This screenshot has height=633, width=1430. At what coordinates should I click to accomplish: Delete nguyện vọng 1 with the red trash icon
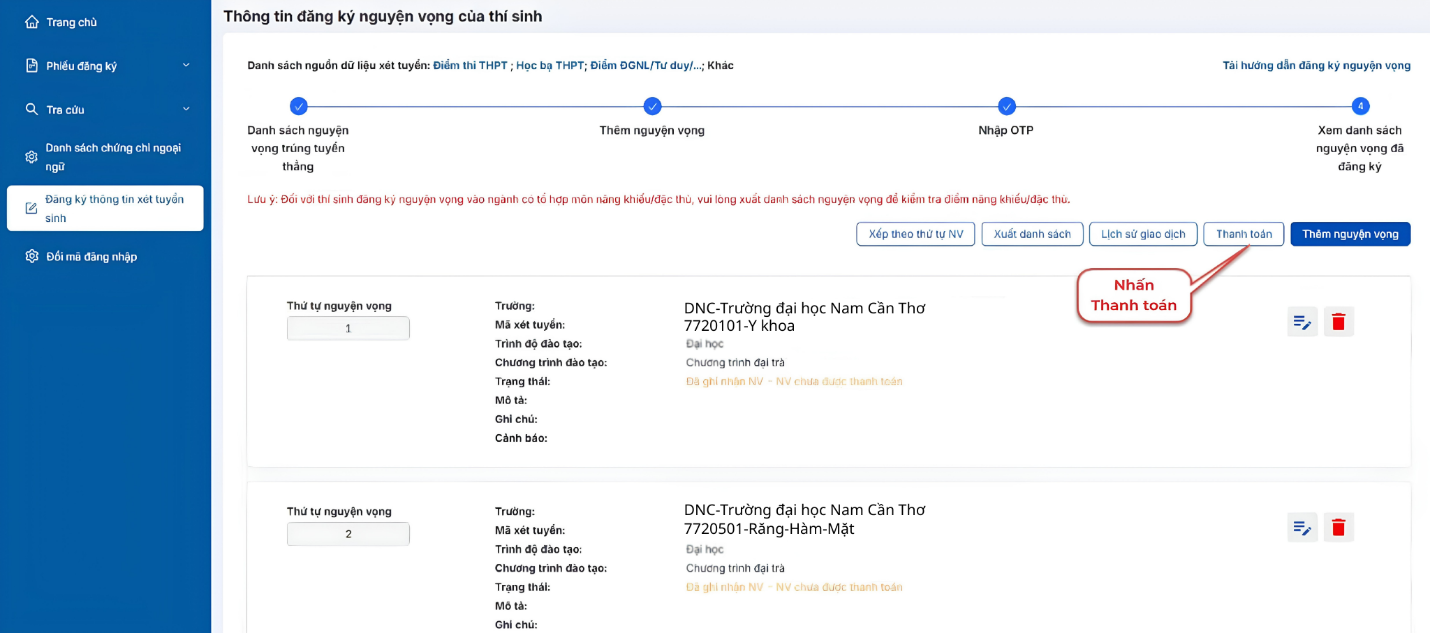click(1339, 322)
